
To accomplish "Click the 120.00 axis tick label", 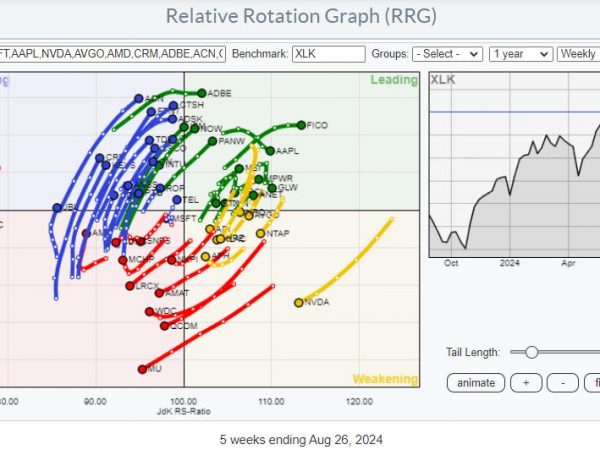I will (x=359, y=401).
